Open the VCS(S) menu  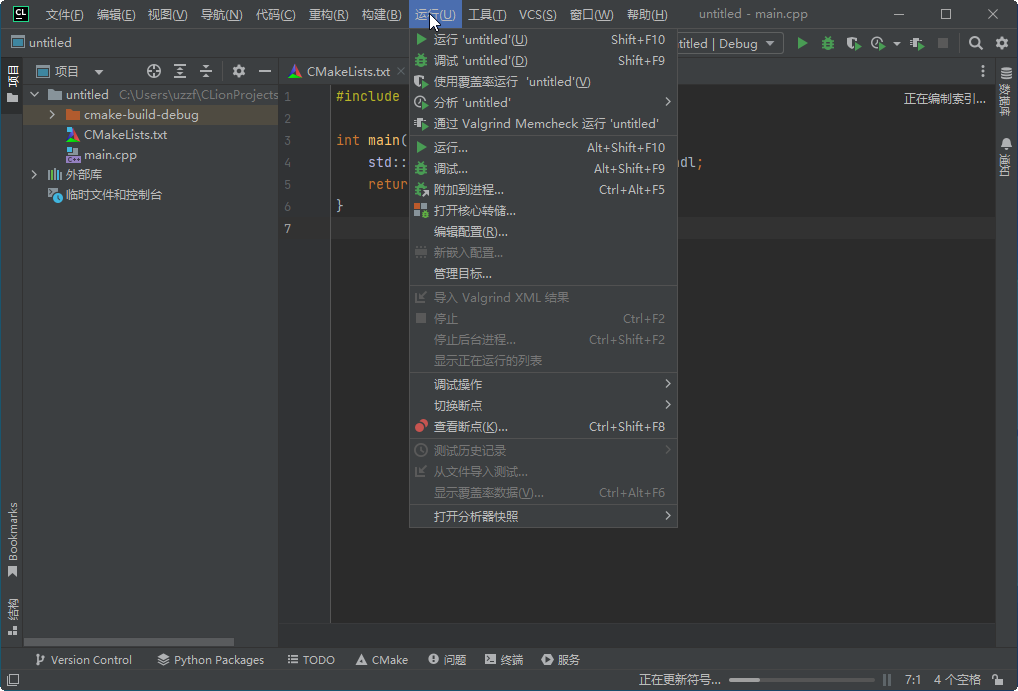click(x=537, y=14)
